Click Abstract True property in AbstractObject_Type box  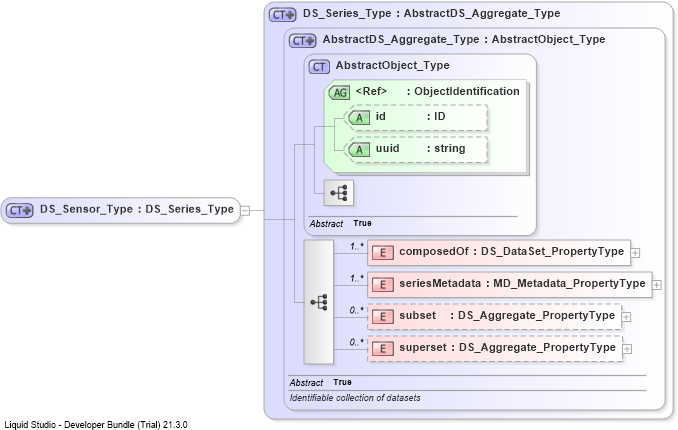coord(340,223)
